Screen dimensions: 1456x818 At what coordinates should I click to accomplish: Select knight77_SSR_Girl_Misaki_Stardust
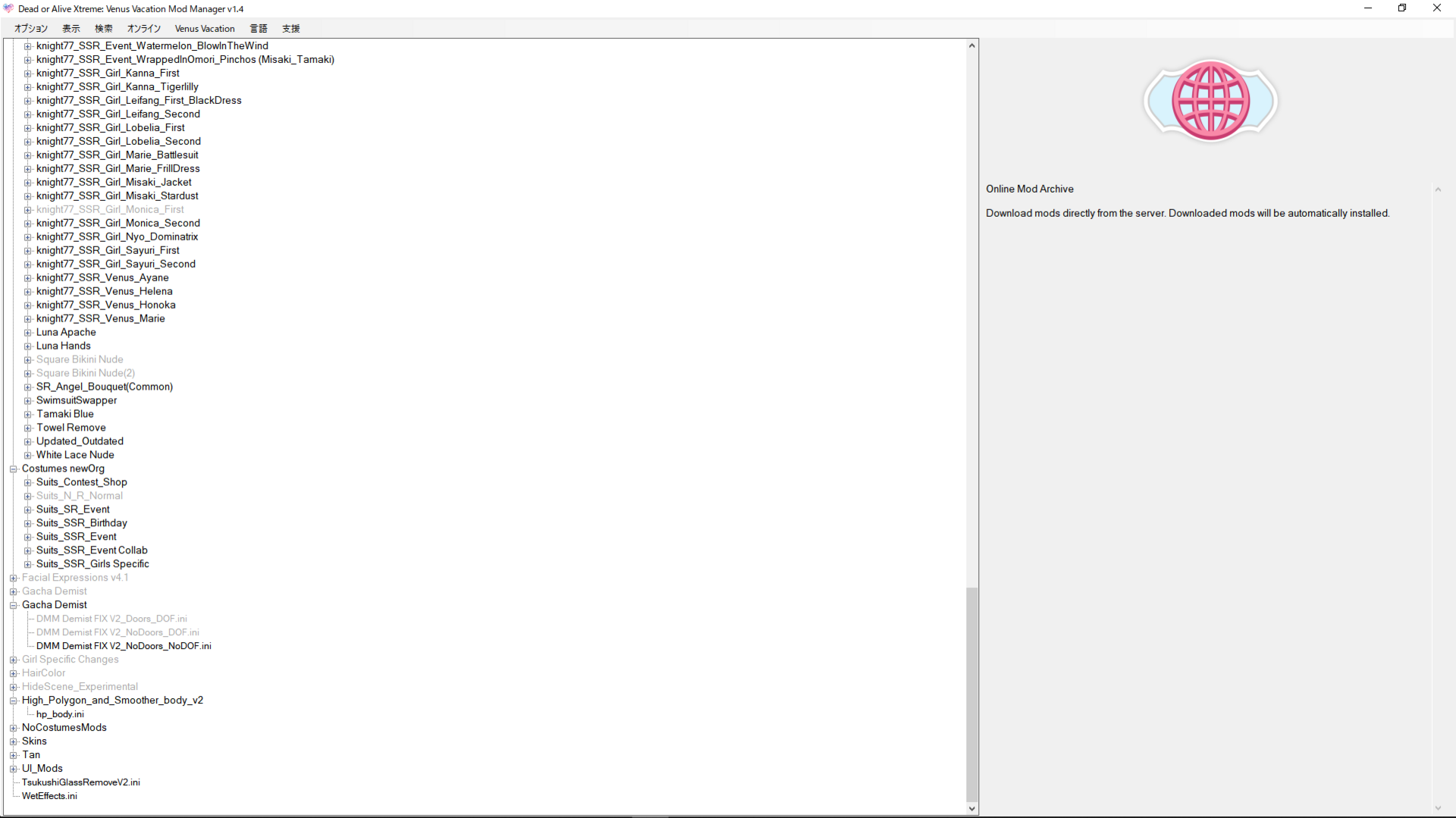pyautogui.click(x=117, y=196)
